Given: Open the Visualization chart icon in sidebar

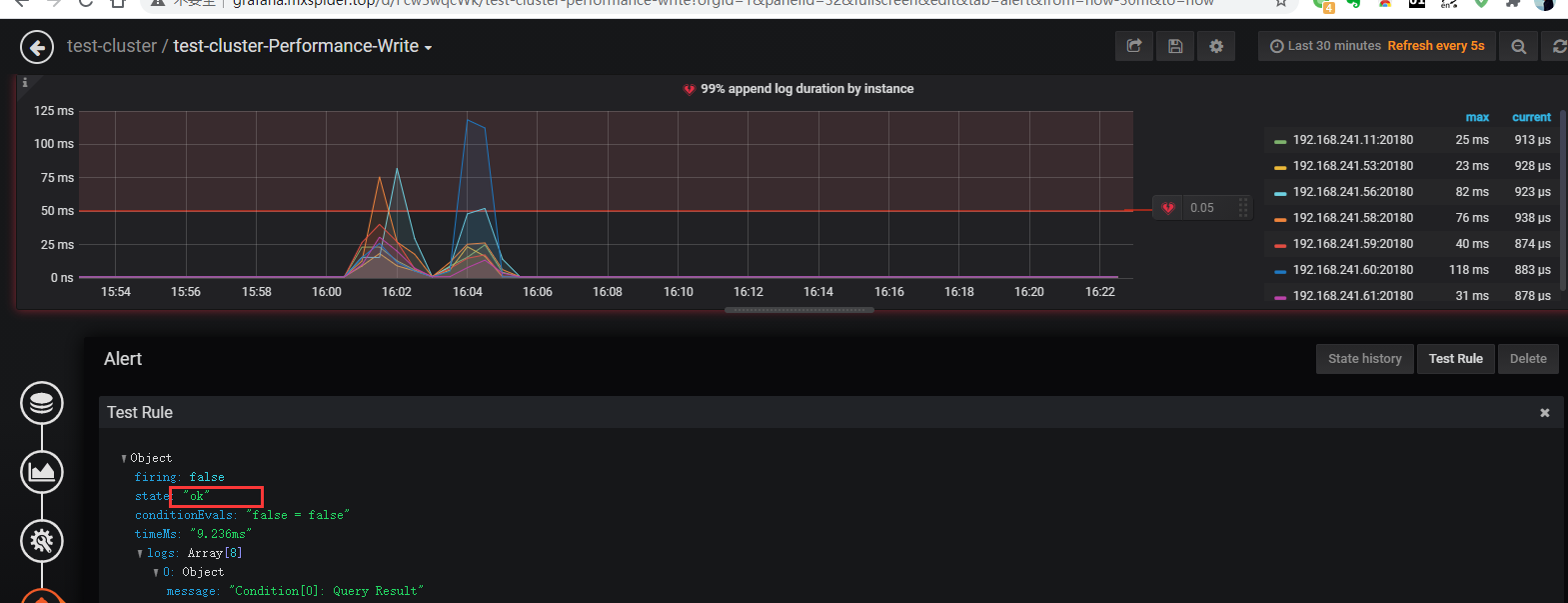Looking at the screenshot, I should pyautogui.click(x=42, y=472).
